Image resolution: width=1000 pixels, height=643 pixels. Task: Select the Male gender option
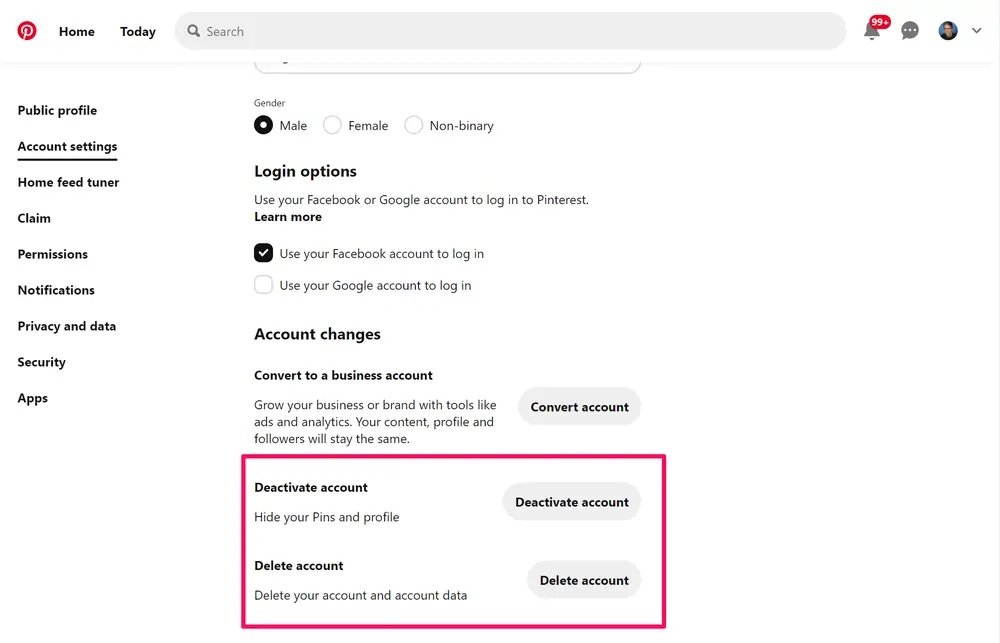point(263,124)
